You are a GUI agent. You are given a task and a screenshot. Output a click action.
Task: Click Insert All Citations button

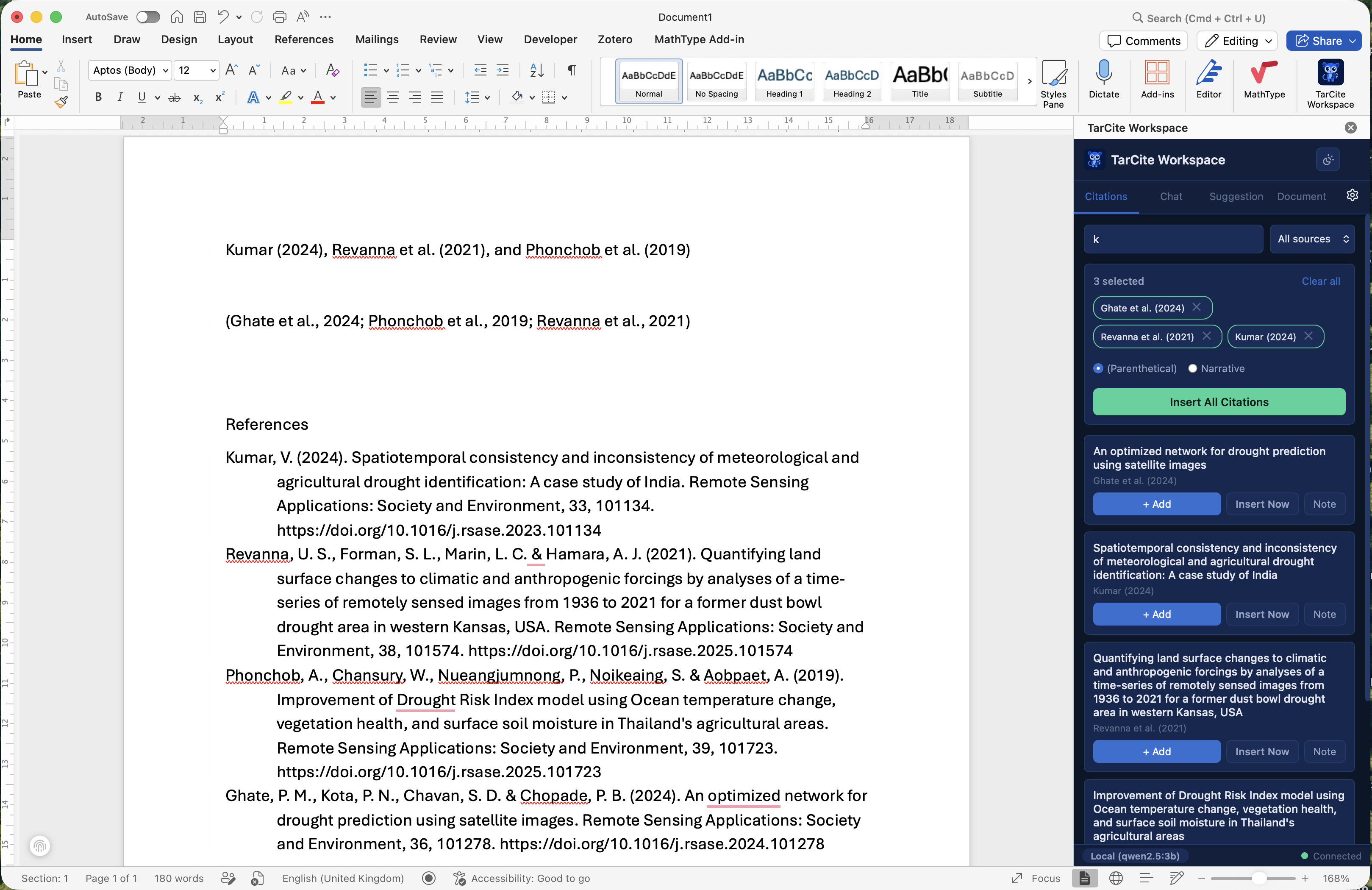[x=1219, y=402]
